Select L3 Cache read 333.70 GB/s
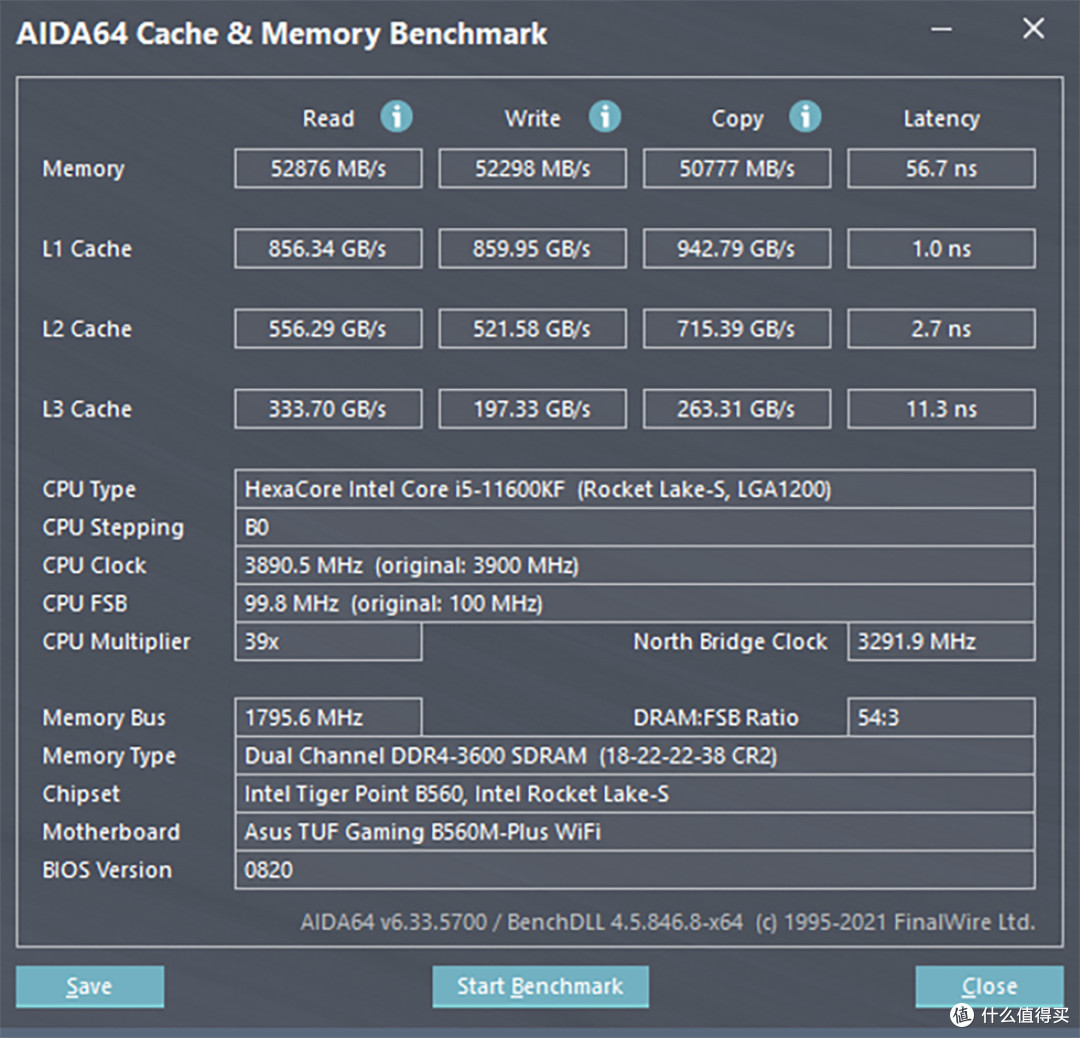The height and width of the screenshot is (1038, 1080). [x=328, y=409]
